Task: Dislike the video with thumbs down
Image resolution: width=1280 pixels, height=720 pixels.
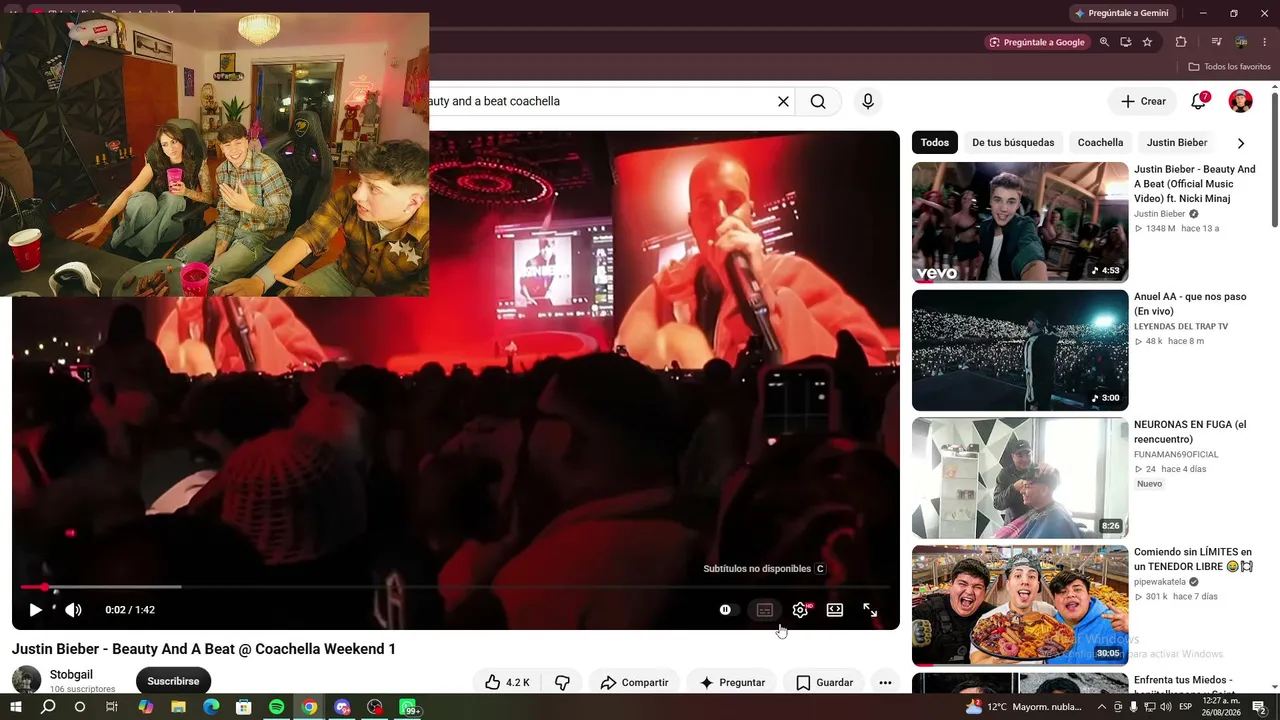Action: (x=562, y=682)
